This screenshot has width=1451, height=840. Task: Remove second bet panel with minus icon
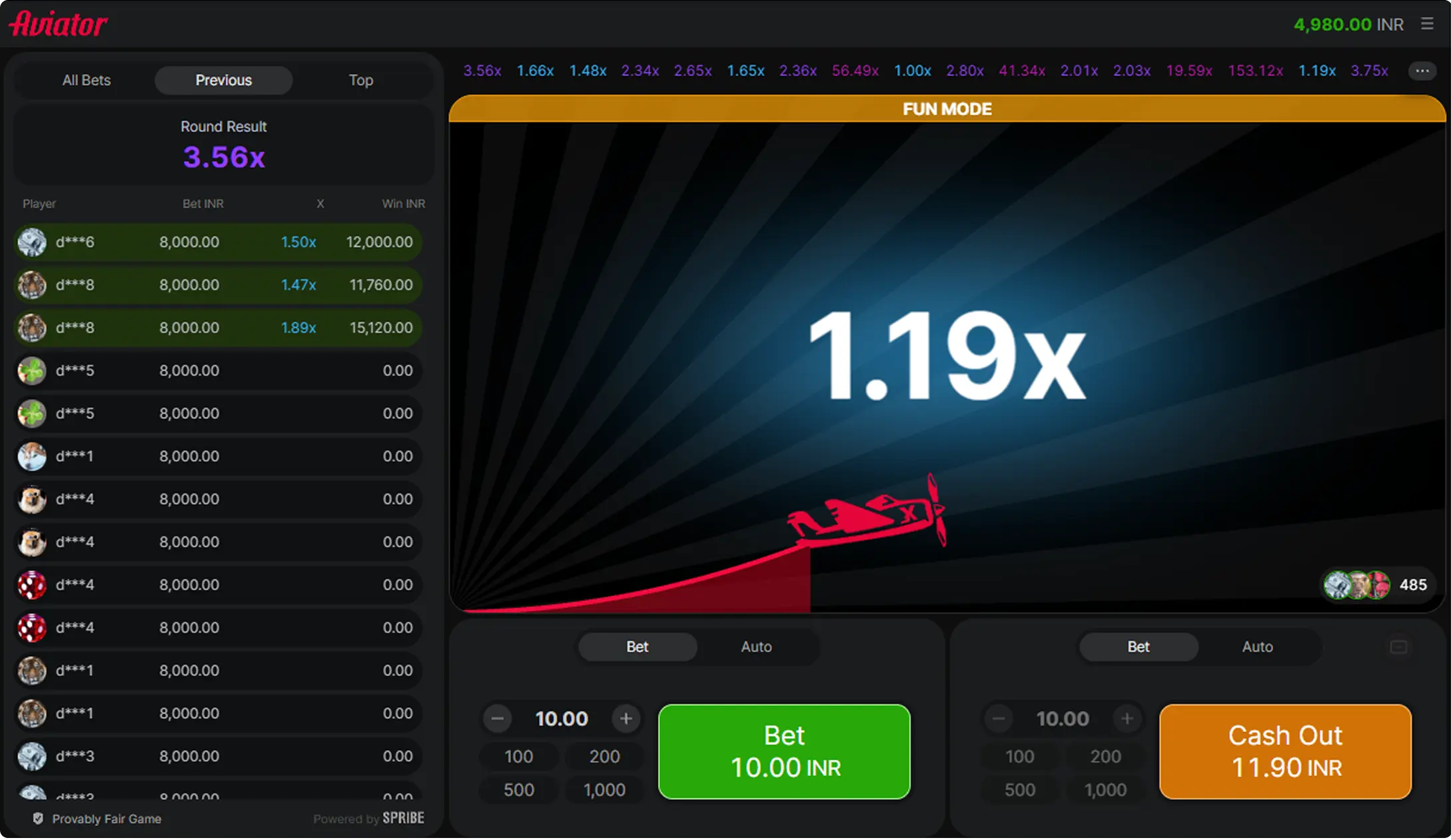point(1398,647)
